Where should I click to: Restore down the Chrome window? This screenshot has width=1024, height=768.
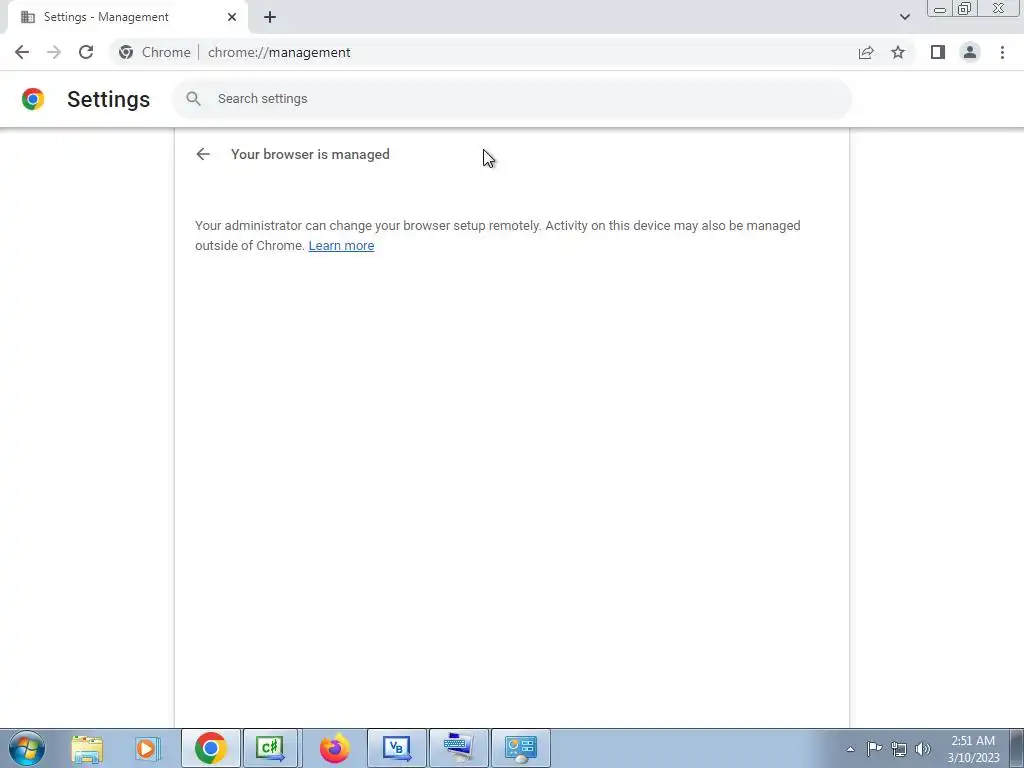pyautogui.click(x=964, y=9)
